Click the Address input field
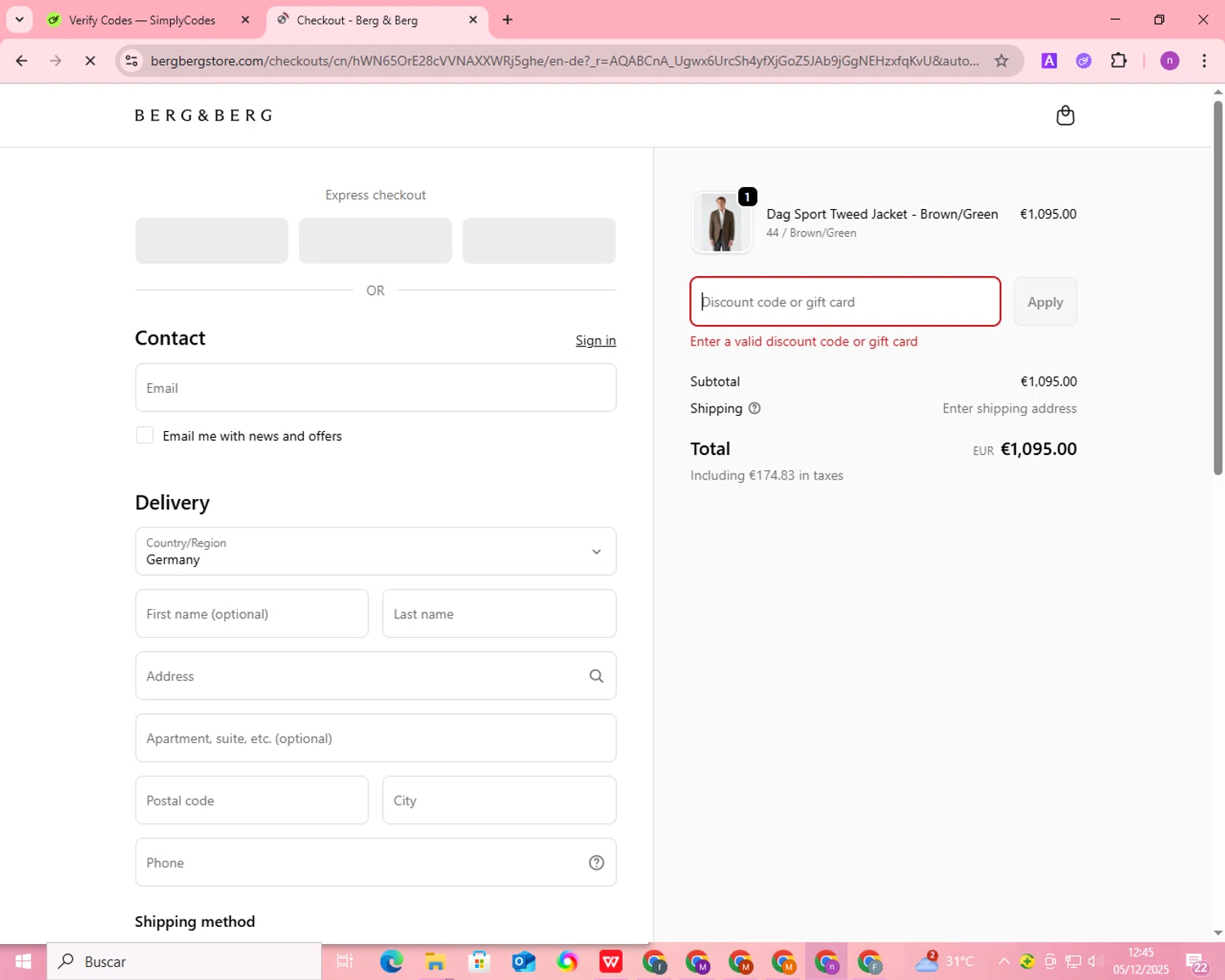Screen dimensions: 1225x980 pyautogui.click(x=376, y=675)
